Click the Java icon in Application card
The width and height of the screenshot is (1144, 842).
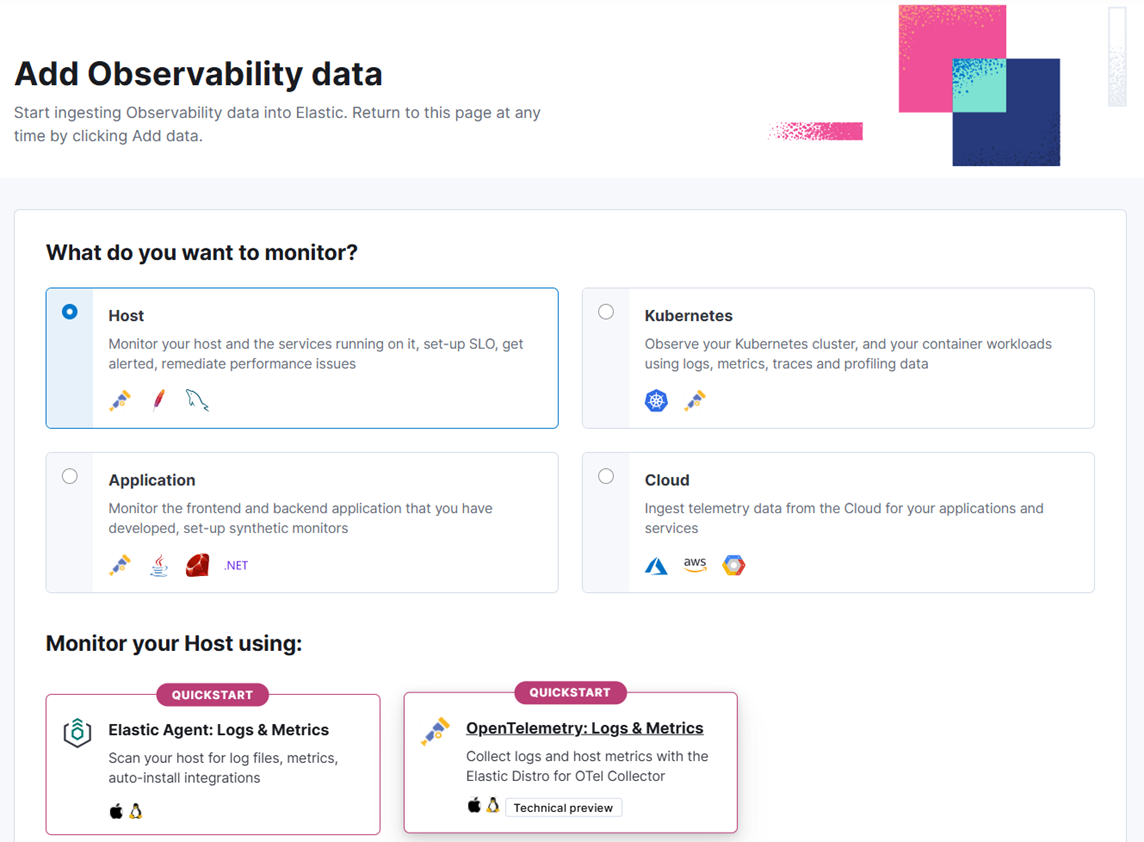point(159,566)
